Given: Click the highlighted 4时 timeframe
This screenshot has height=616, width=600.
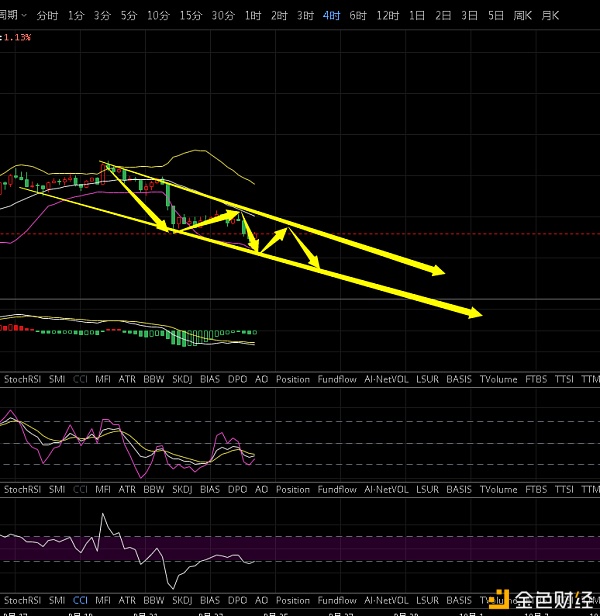Looking at the screenshot, I should (331, 16).
